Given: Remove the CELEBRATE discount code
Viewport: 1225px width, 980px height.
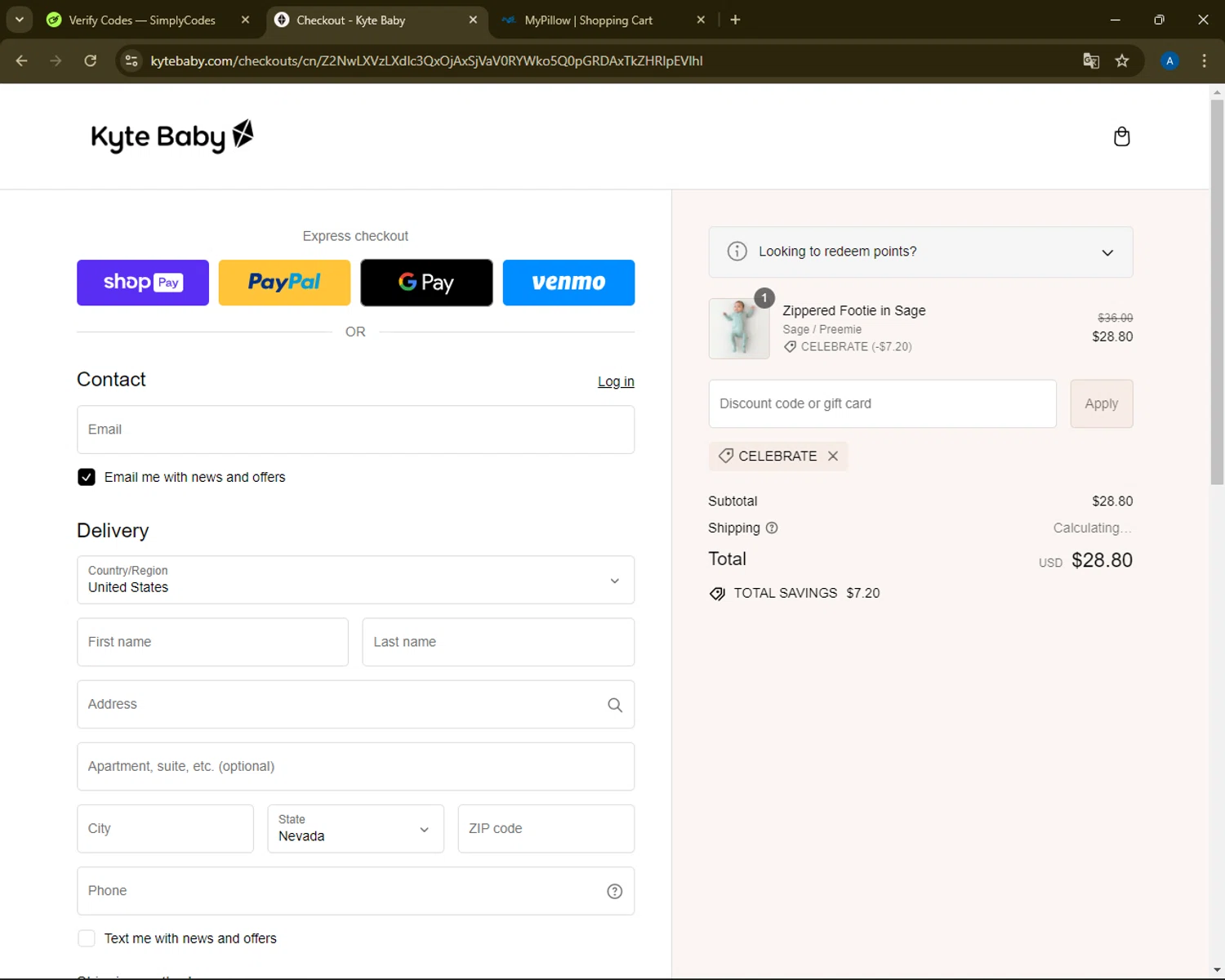Looking at the screenshot, I should click(x=833, y=456).
